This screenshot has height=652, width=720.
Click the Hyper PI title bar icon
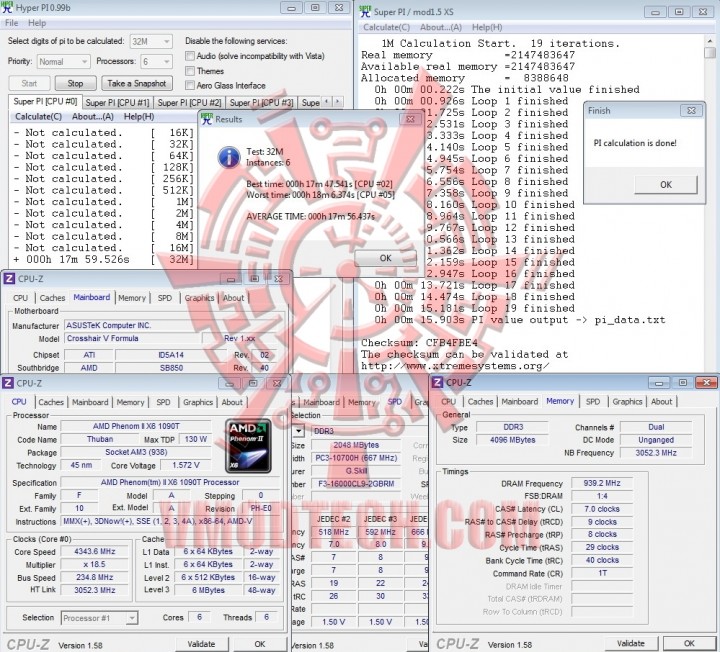(7, 7)
